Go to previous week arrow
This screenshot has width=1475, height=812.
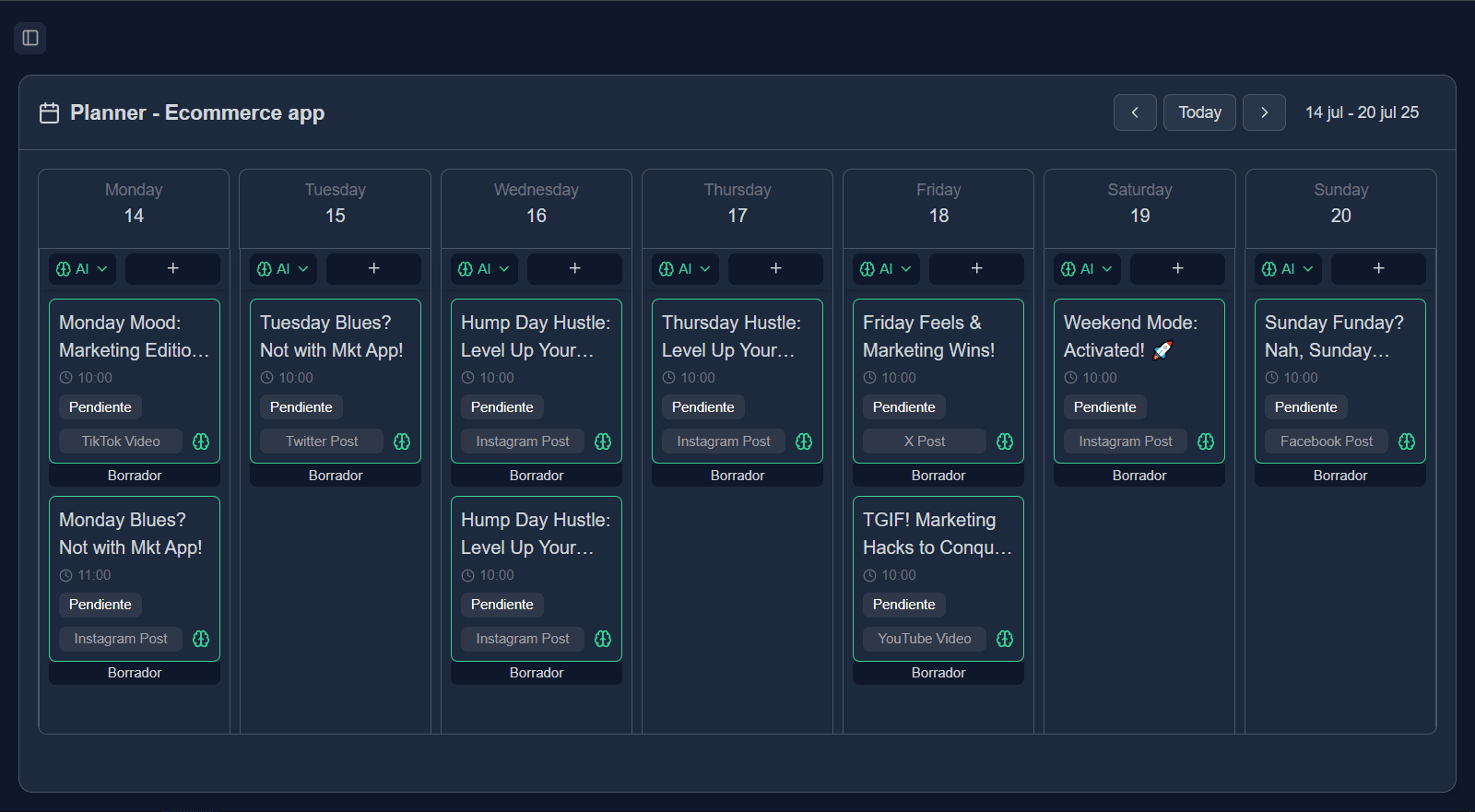[x=1135, y=112]
